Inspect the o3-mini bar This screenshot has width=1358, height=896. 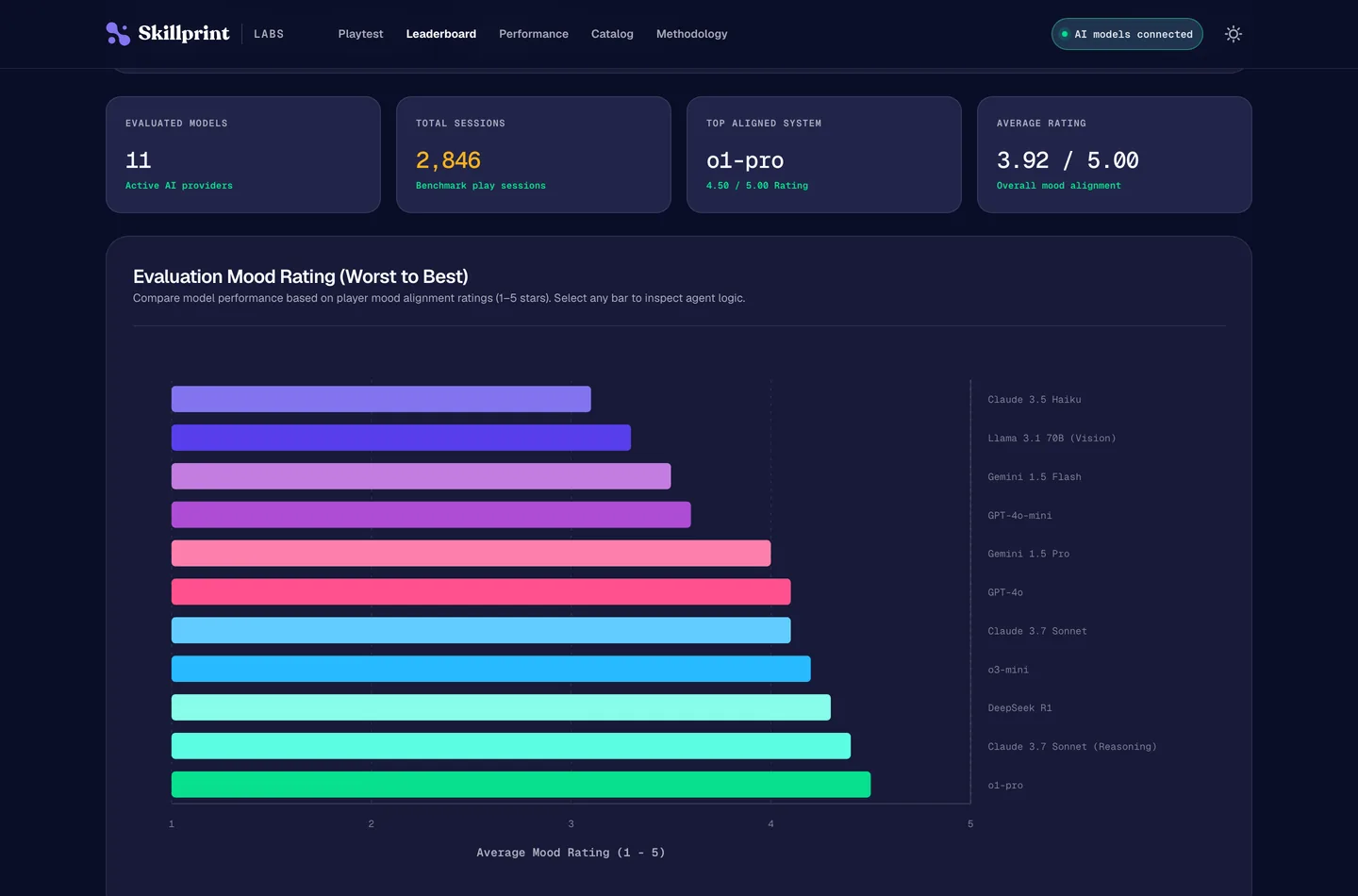point(490,669)
